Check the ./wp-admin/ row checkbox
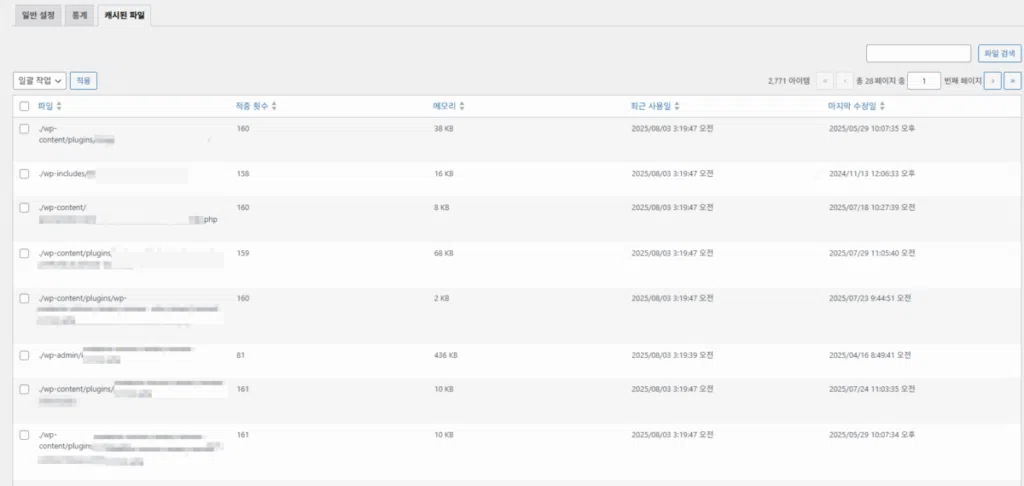This screenshot has height=486, width=1024. tap(24, 355)
